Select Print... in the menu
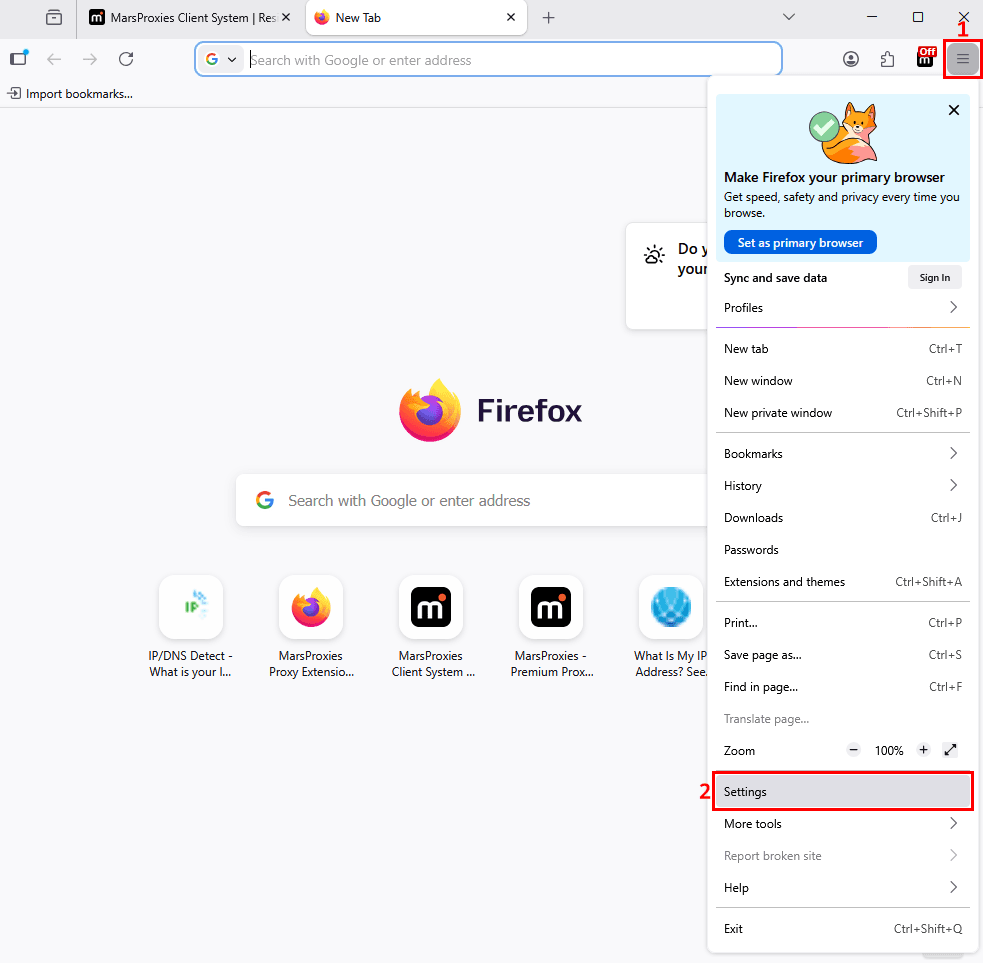The width and height of the screenshot is (983, 963). click(843, 623)
